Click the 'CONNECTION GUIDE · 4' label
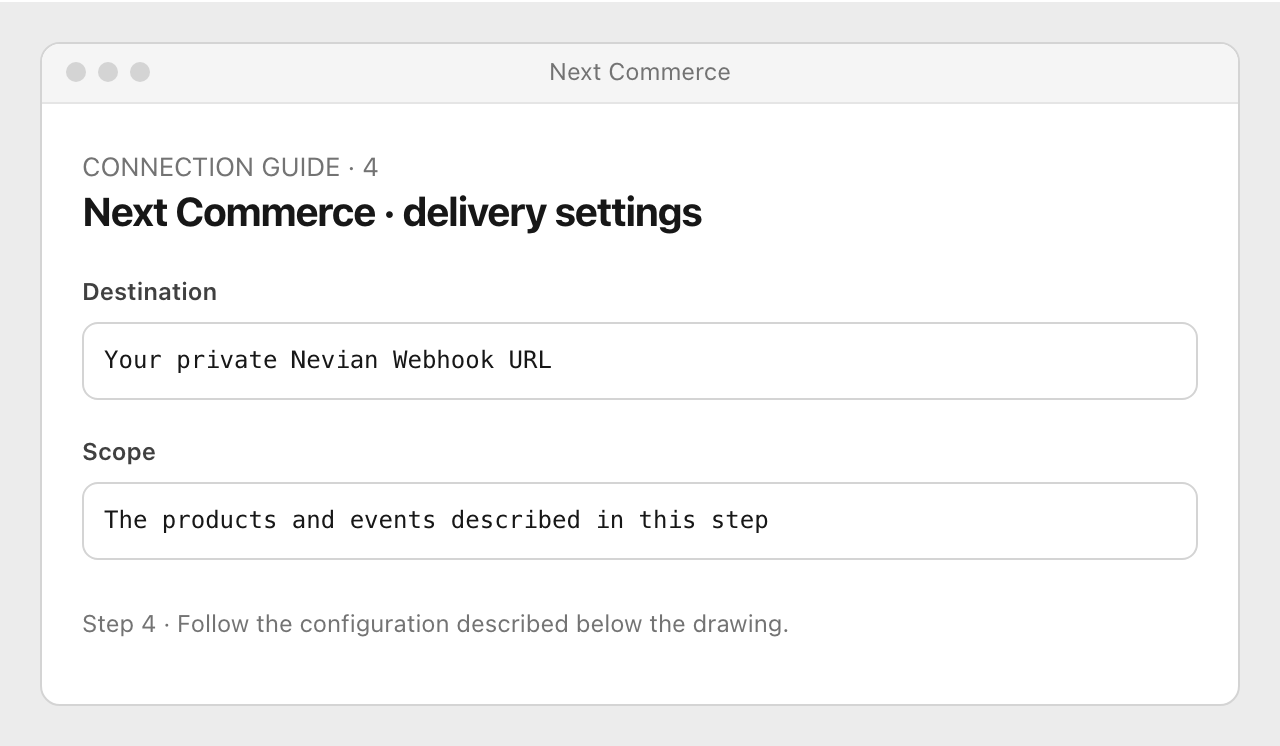 pyautogui.click(x=230, y=167)
